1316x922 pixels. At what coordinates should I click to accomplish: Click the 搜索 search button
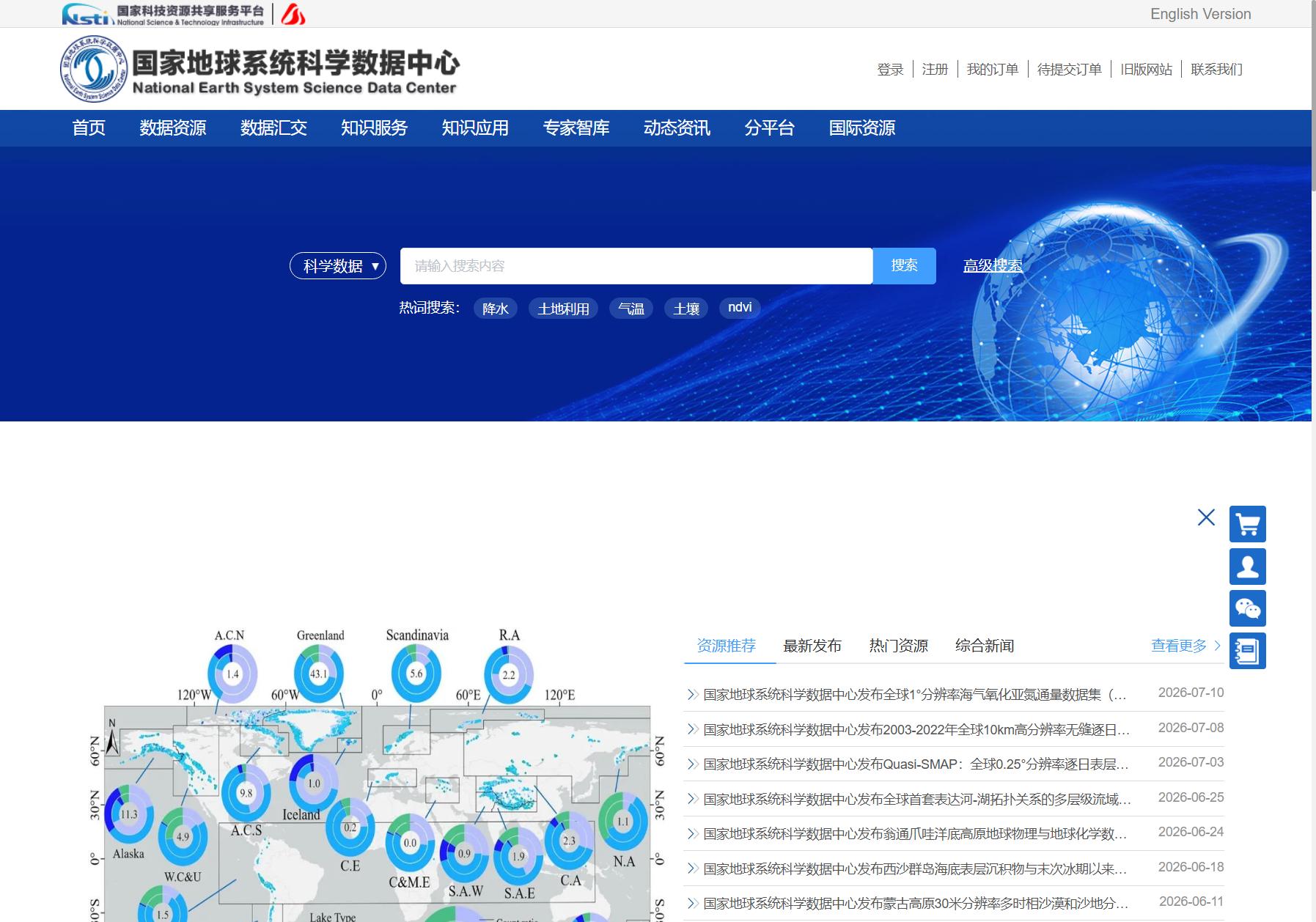point(904,265)
